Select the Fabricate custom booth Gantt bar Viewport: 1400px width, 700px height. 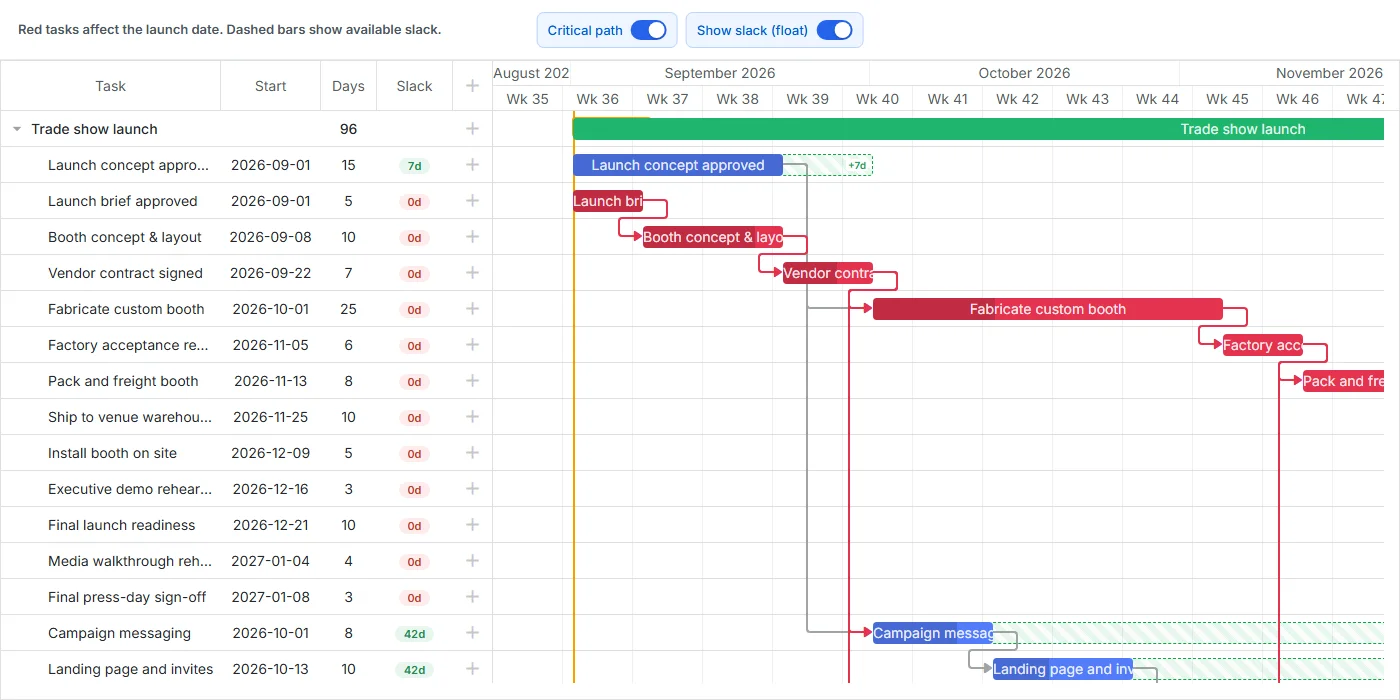click(1048, 309)
